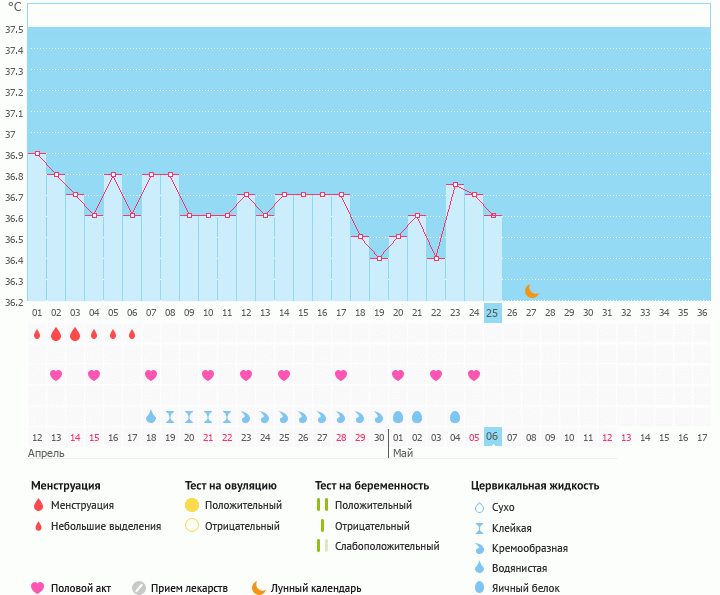This screenshot has height=595, width=720.
Task: Click the heart icon on cycle day 07
Action: (151, 375)
